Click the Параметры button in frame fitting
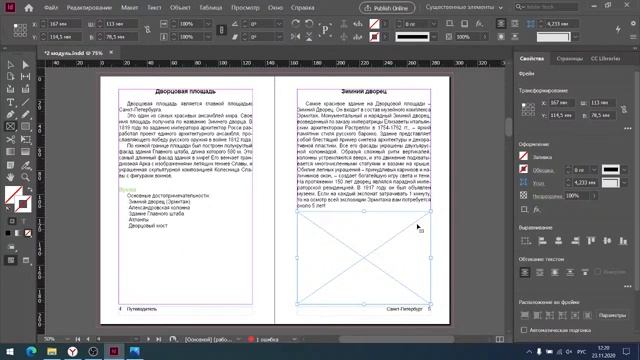This screenshot has width=640, height=360. (612, 315)
